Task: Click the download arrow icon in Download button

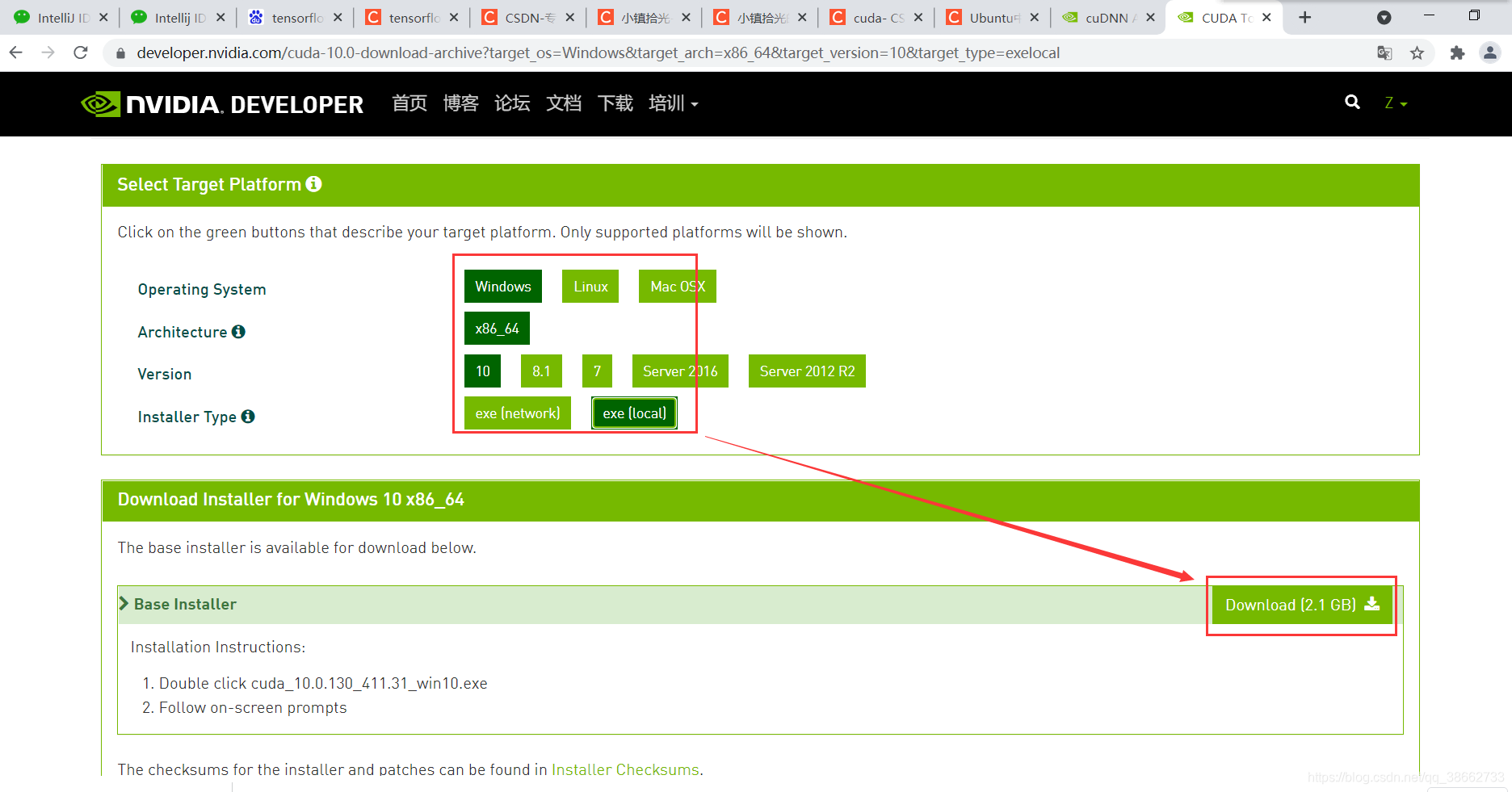Action: click(x=1372, y=604)
